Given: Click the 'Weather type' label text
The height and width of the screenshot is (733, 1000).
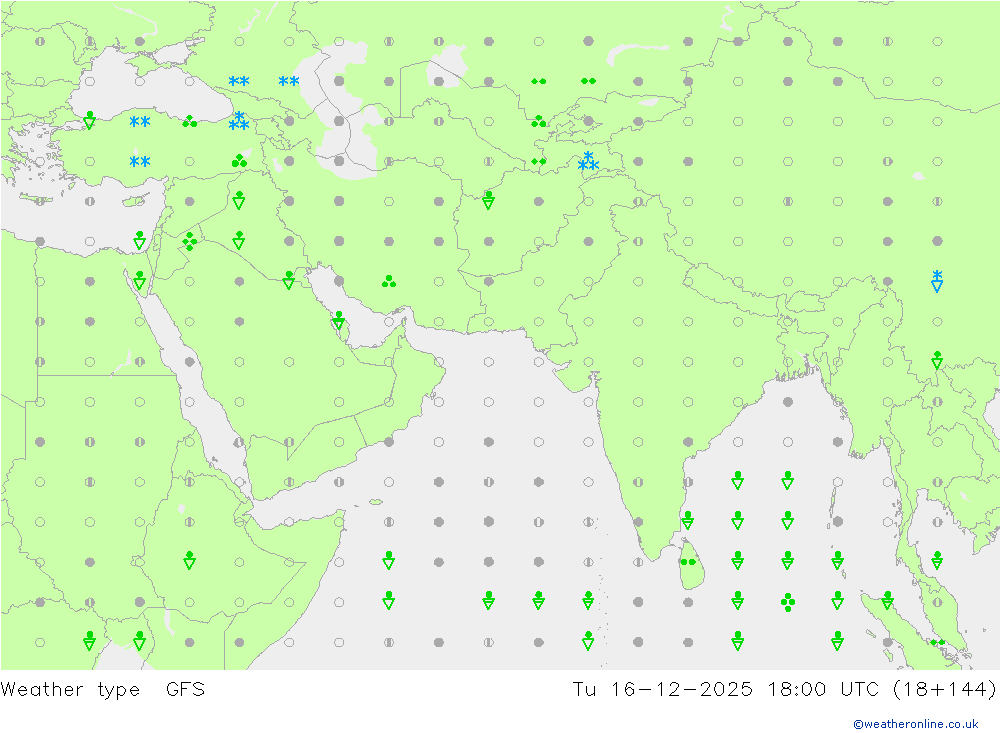Looking at the screenshot, I should (x=70, y=690).
